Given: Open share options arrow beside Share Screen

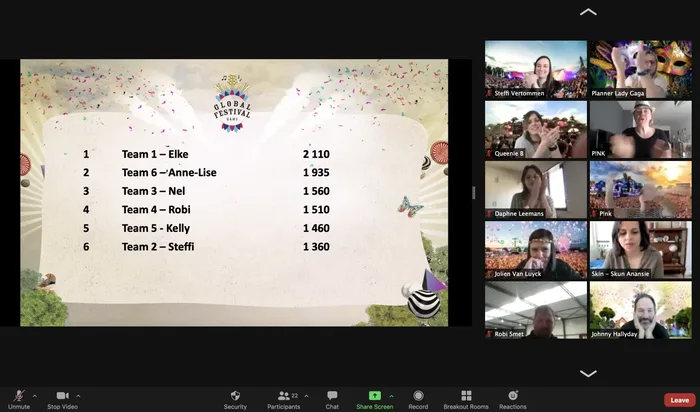Looking at the screenshot, I should tap(392, 396).
